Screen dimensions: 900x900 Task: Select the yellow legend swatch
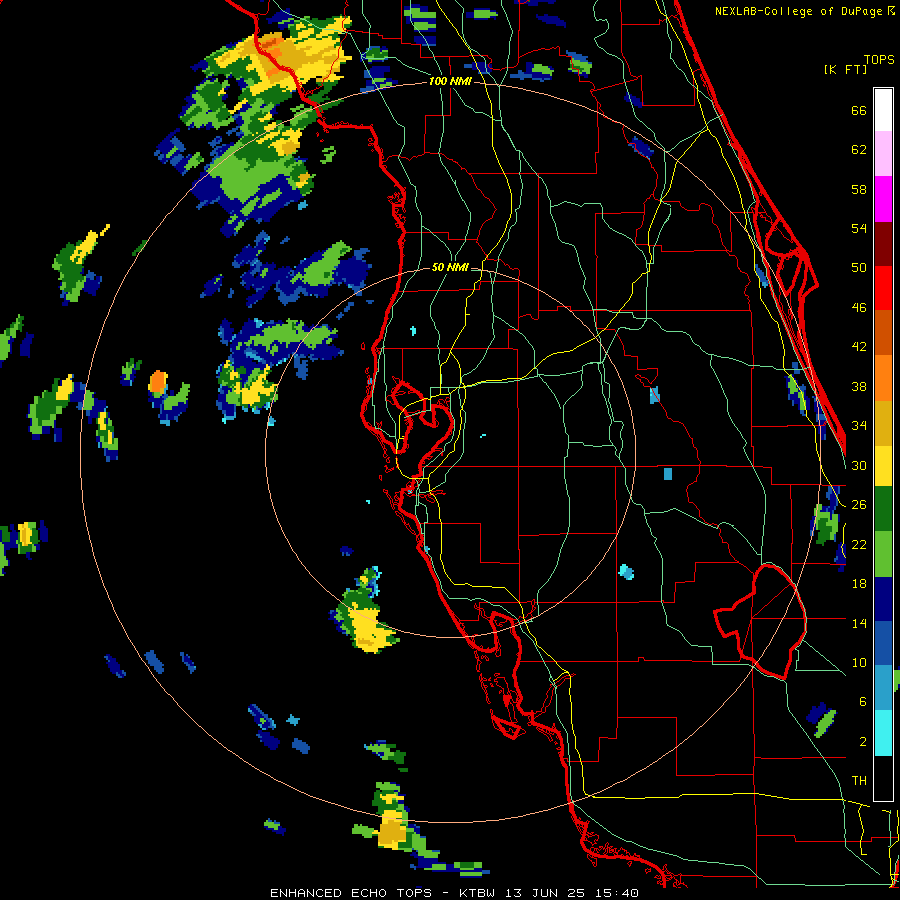tap(883, 466)
